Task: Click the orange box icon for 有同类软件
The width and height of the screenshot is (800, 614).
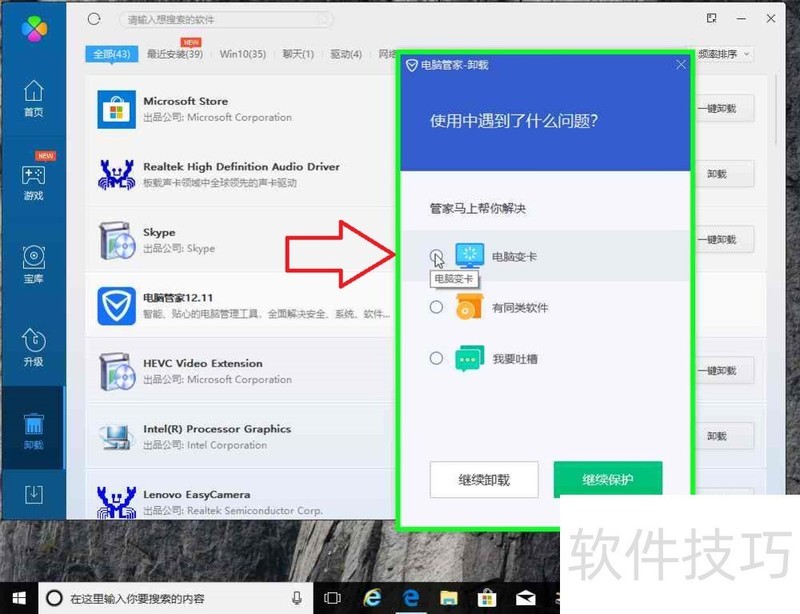Action: click(469, 307)
